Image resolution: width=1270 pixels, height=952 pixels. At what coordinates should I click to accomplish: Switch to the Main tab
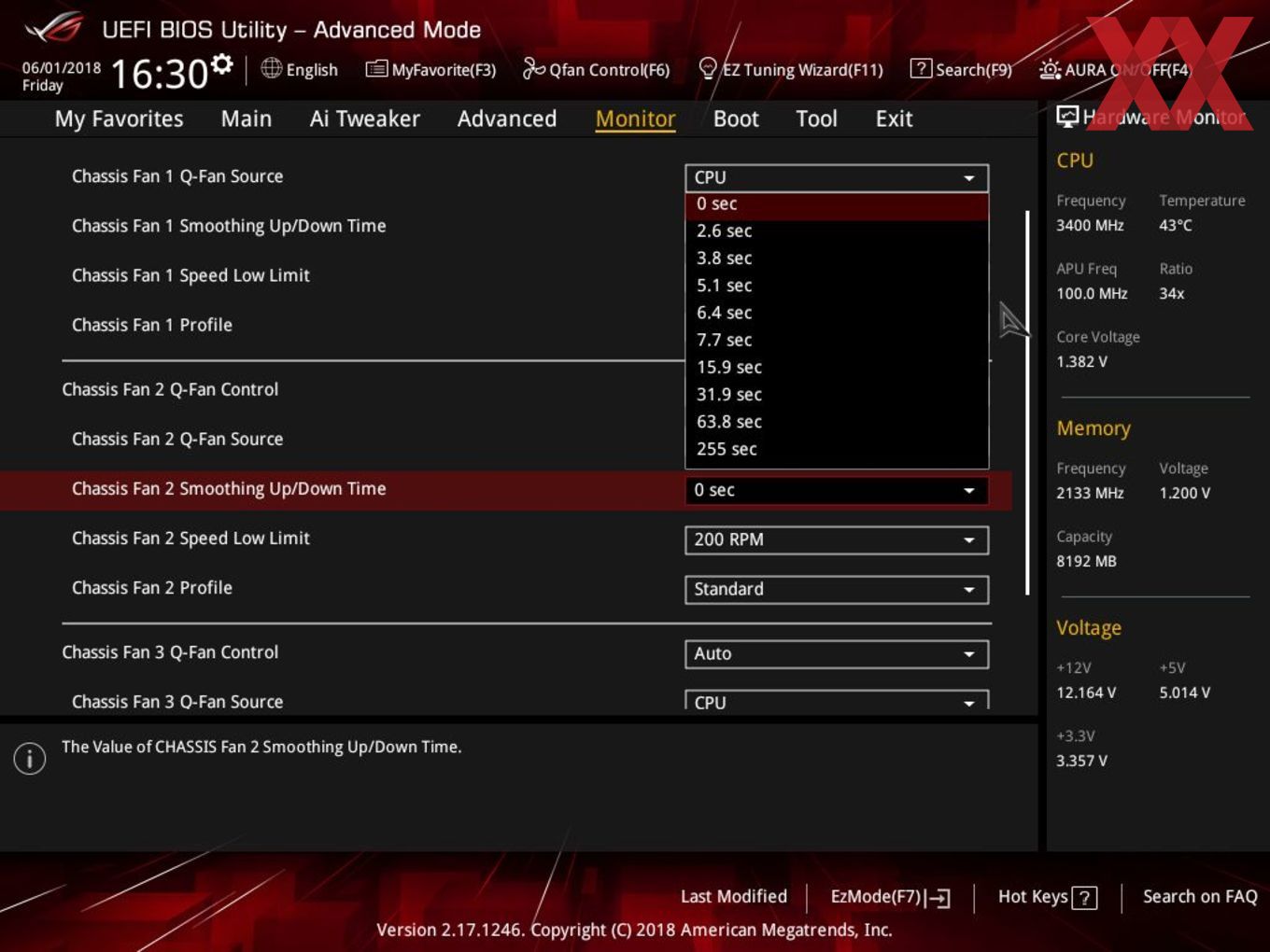tap(247, 119)
